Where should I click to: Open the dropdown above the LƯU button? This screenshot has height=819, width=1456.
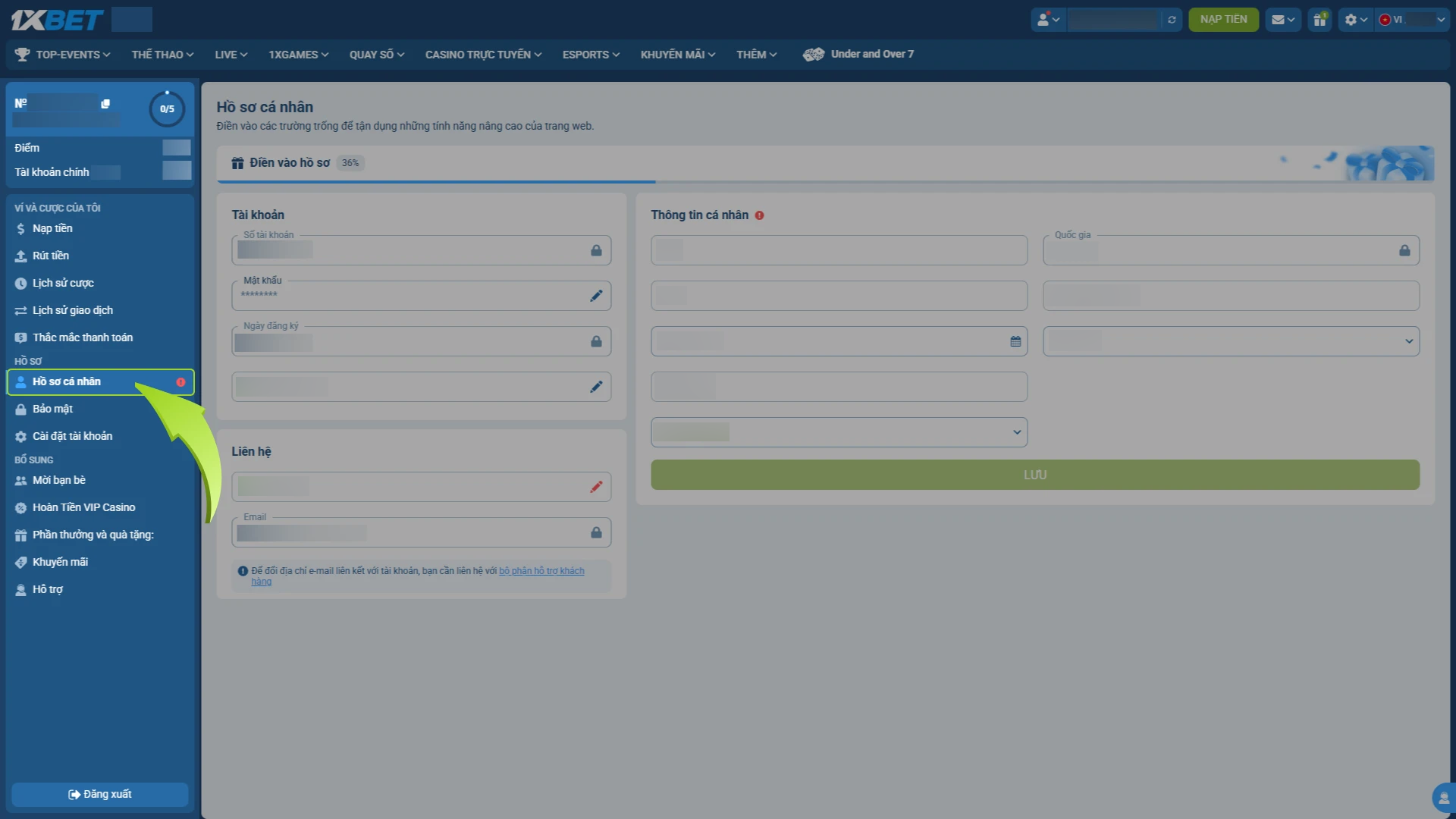point(839,432)
